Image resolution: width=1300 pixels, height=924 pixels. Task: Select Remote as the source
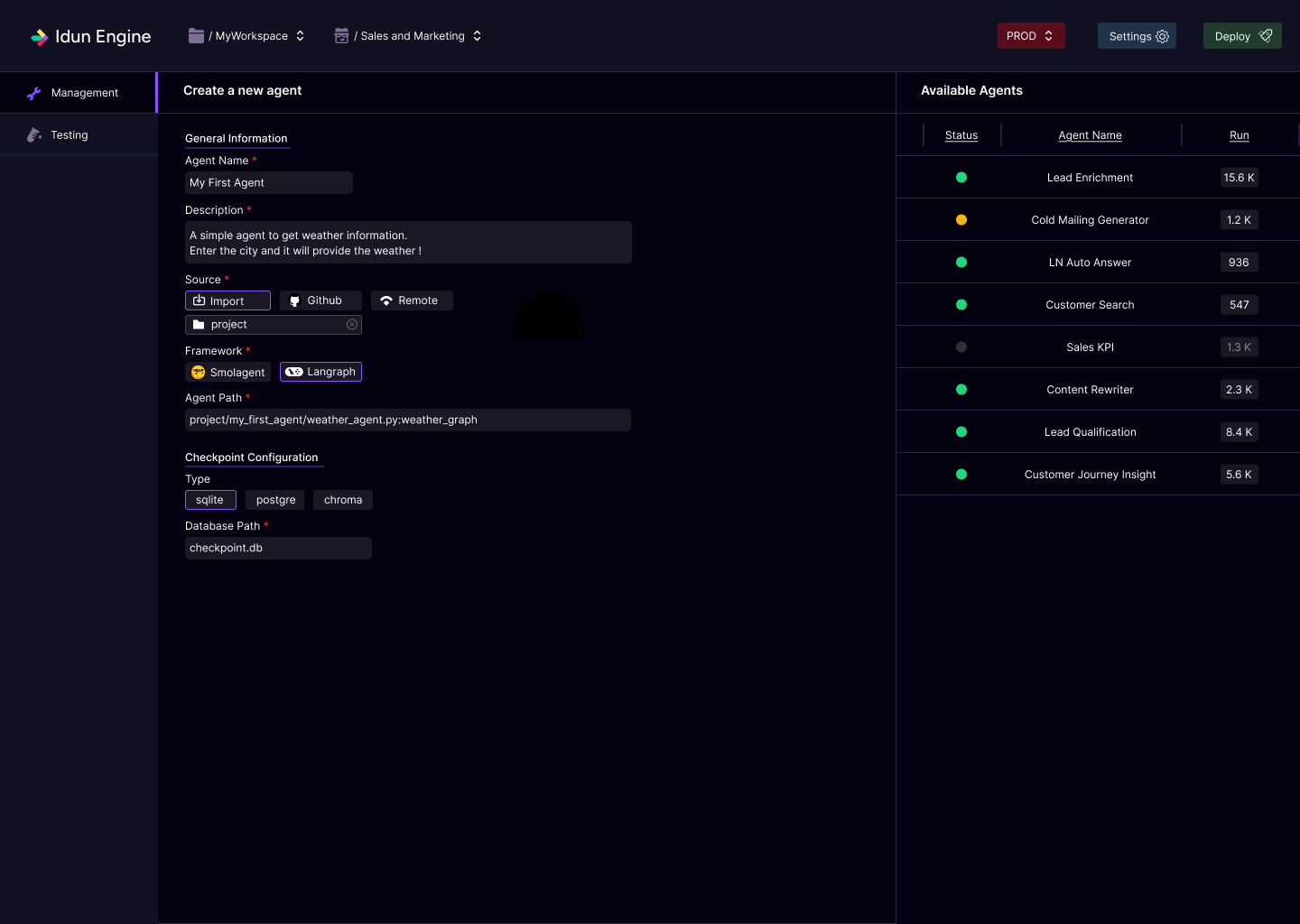pos(412,300)
